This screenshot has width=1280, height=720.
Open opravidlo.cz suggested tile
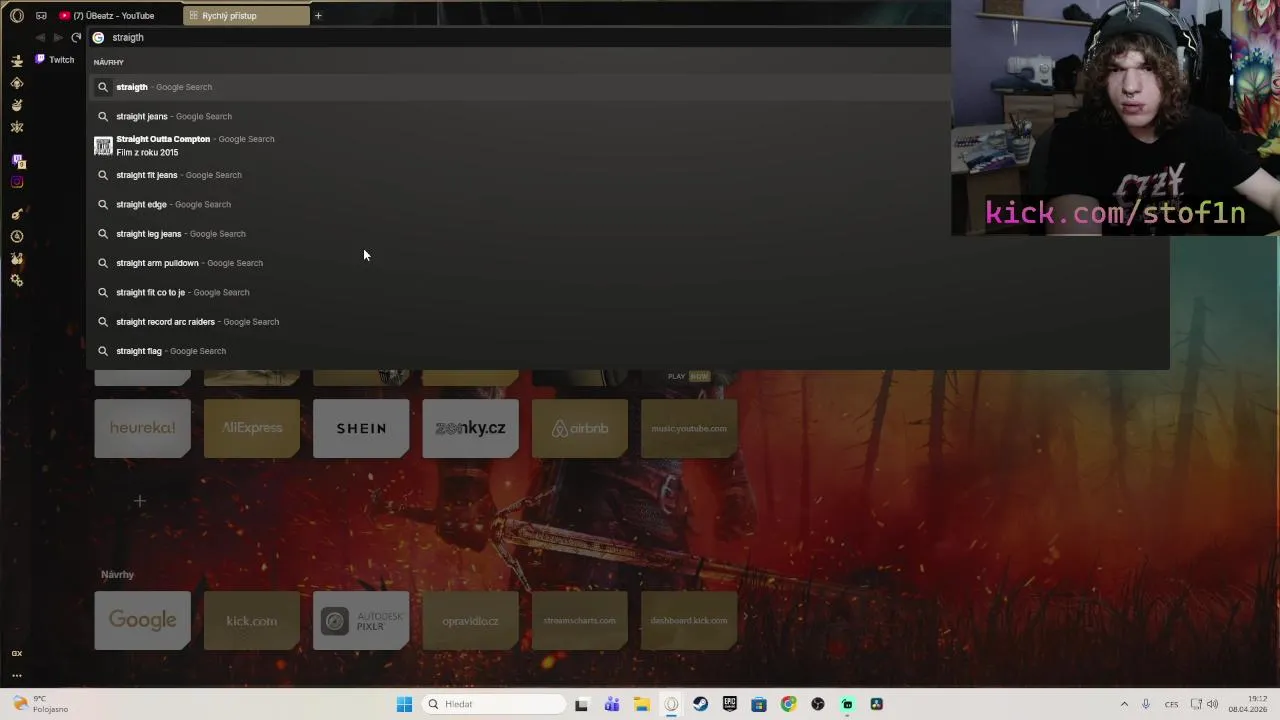[470, 620]
